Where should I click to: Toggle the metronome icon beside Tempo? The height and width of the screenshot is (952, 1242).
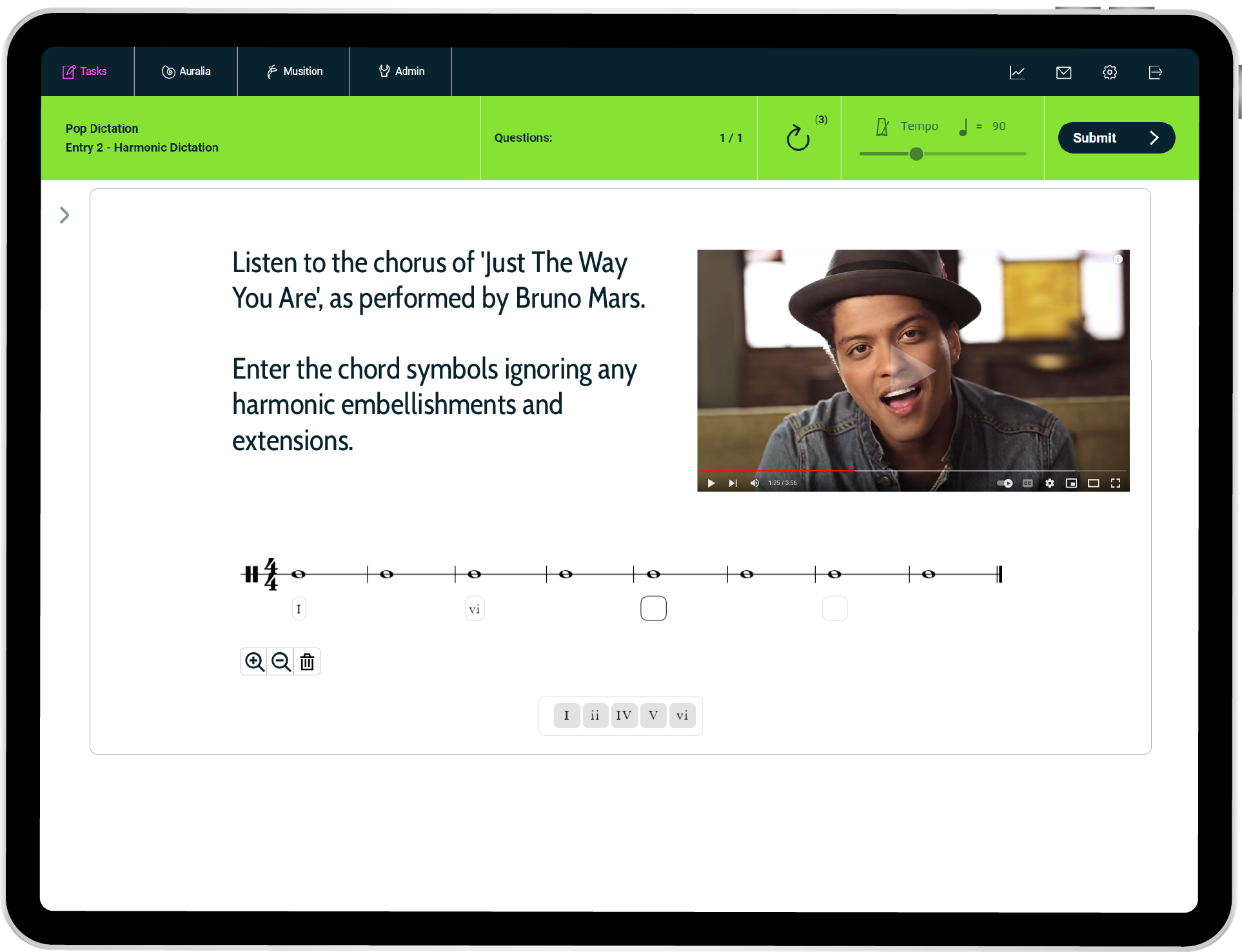(x=882, y=126)
